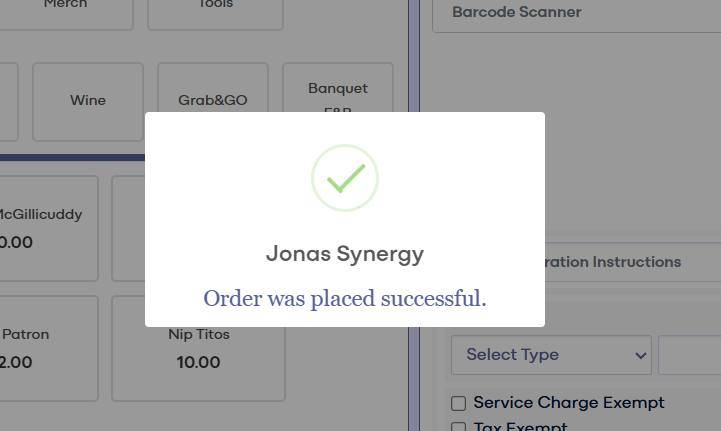The image size is (721, 431).
Task: Add the Patron item priced 2.00
Action: click(x=48, y=346)
